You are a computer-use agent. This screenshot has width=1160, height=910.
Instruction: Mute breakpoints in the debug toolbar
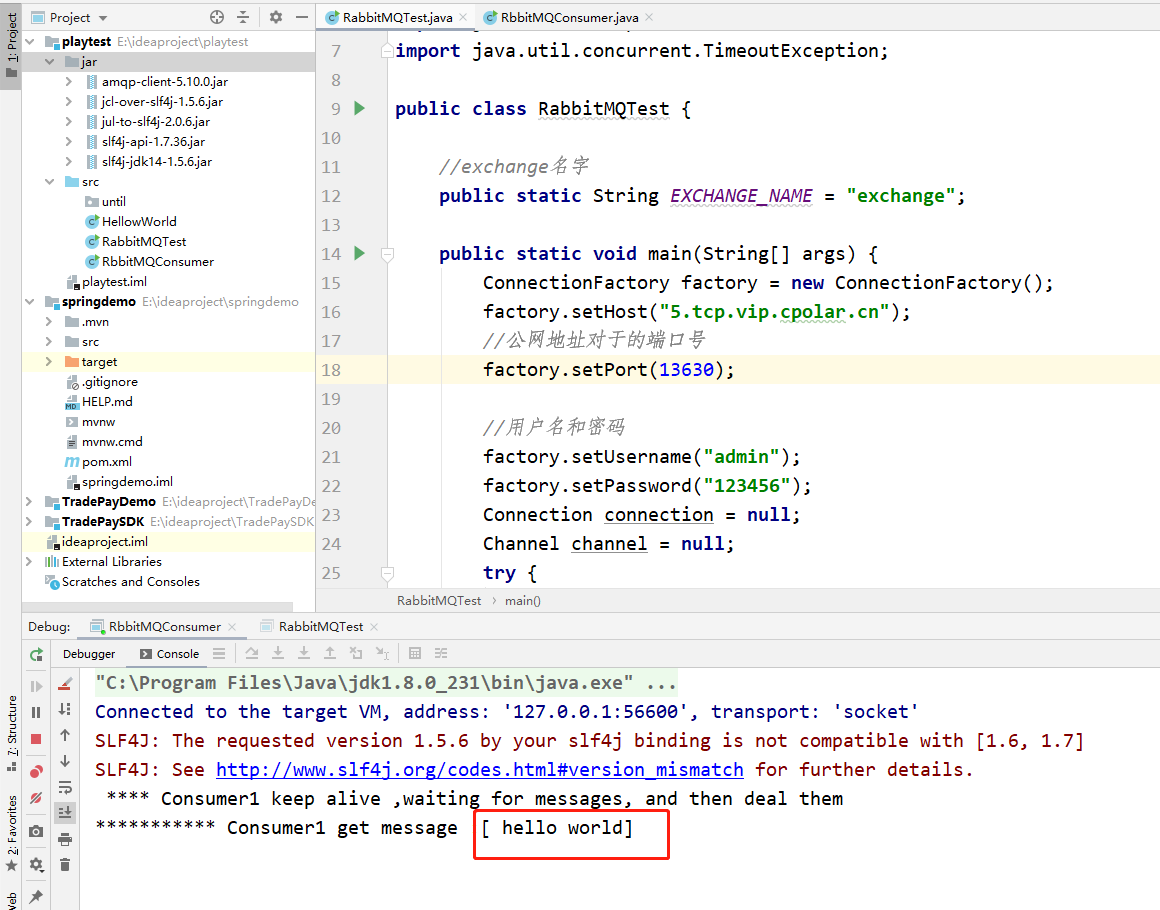(x=36, y=798)
